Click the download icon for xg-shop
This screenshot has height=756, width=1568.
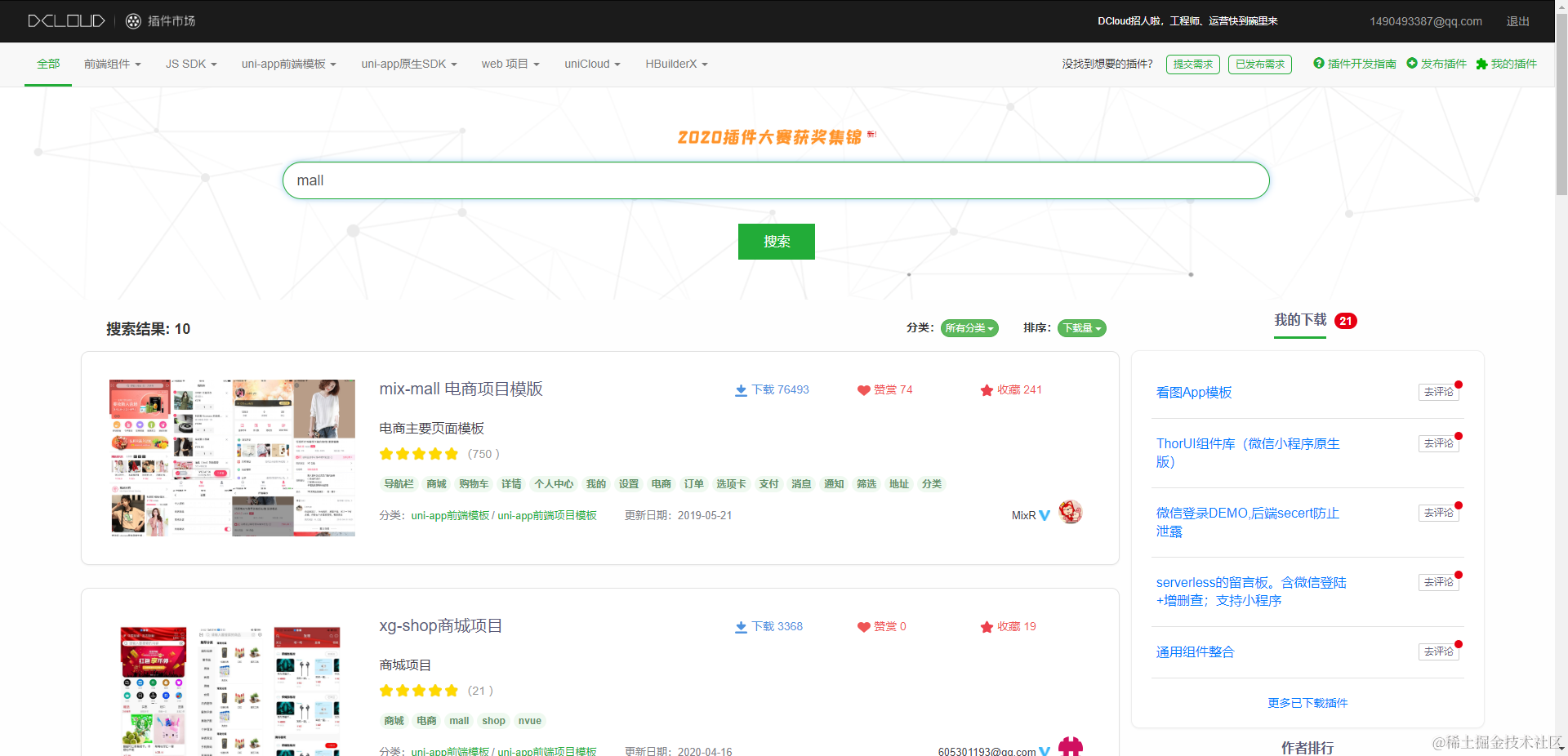[x=741, y=627]
